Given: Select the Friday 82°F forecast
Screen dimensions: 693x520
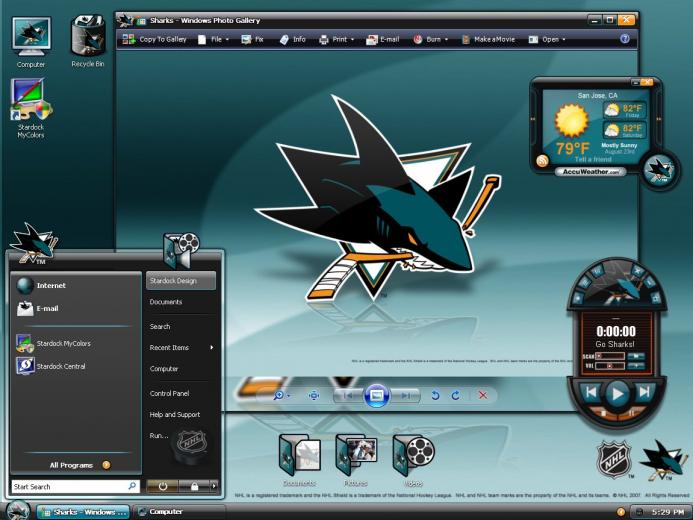Looking at the screenshot, I should tap(624, 110).
